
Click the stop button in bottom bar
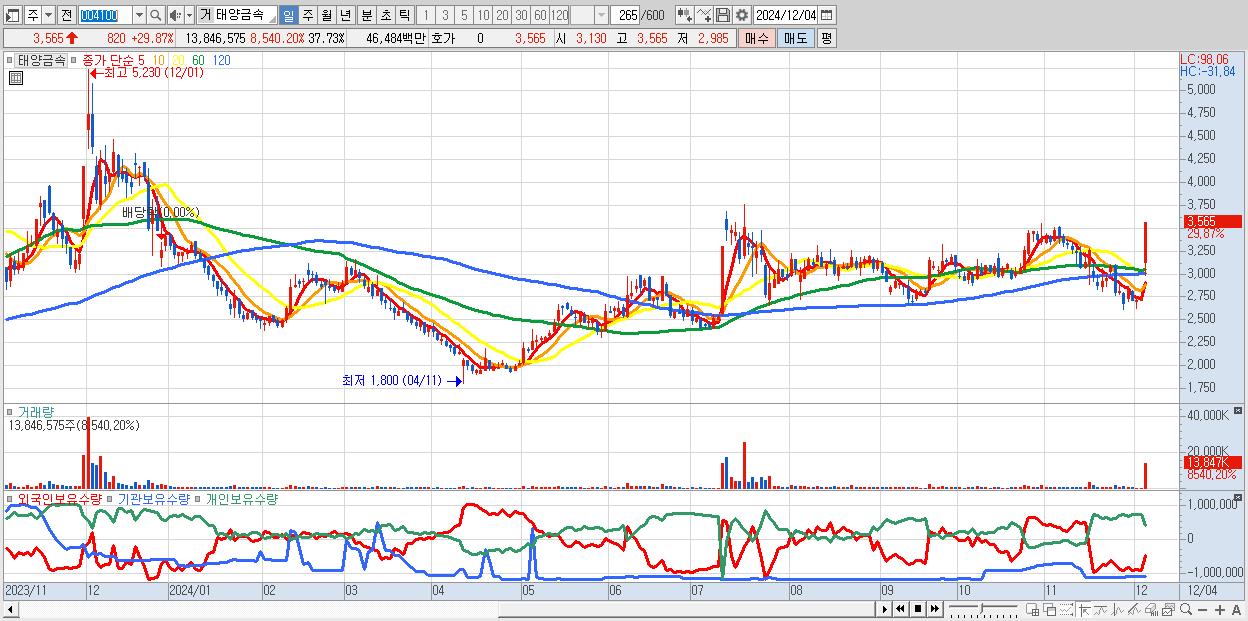[x=918, y=609]
